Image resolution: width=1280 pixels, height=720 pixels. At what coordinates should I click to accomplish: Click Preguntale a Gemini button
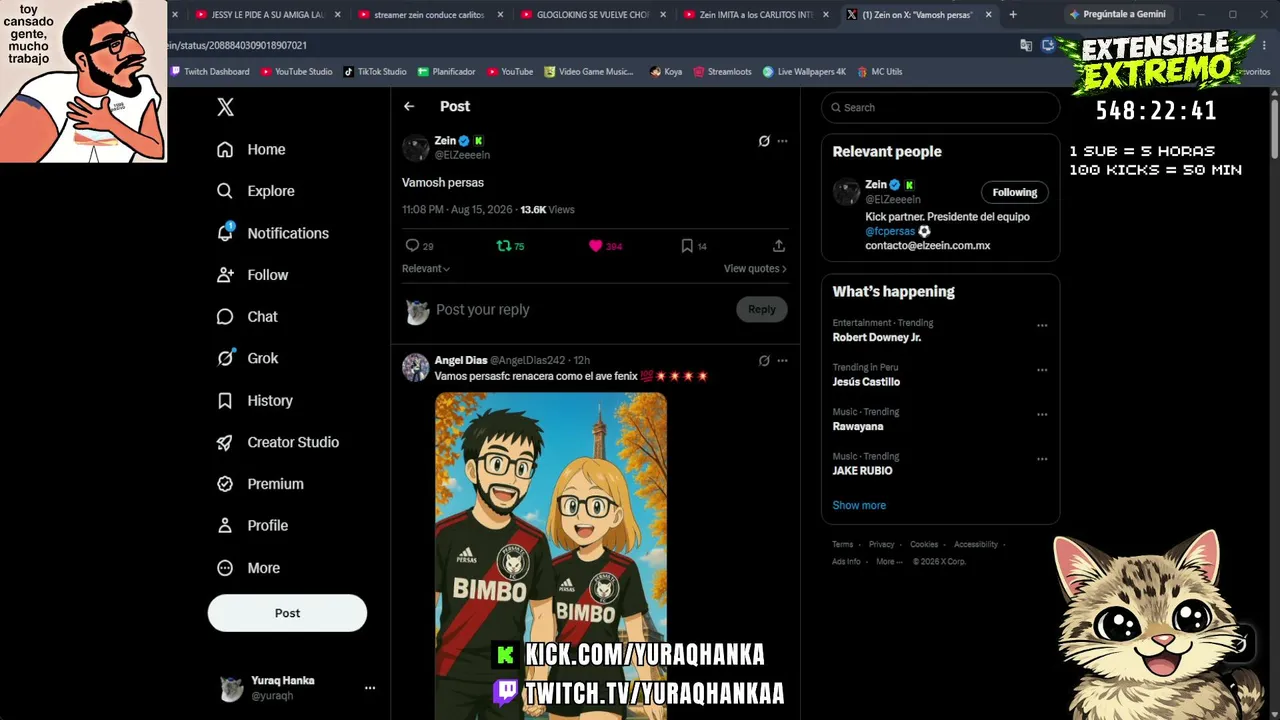coord(1117,15)
